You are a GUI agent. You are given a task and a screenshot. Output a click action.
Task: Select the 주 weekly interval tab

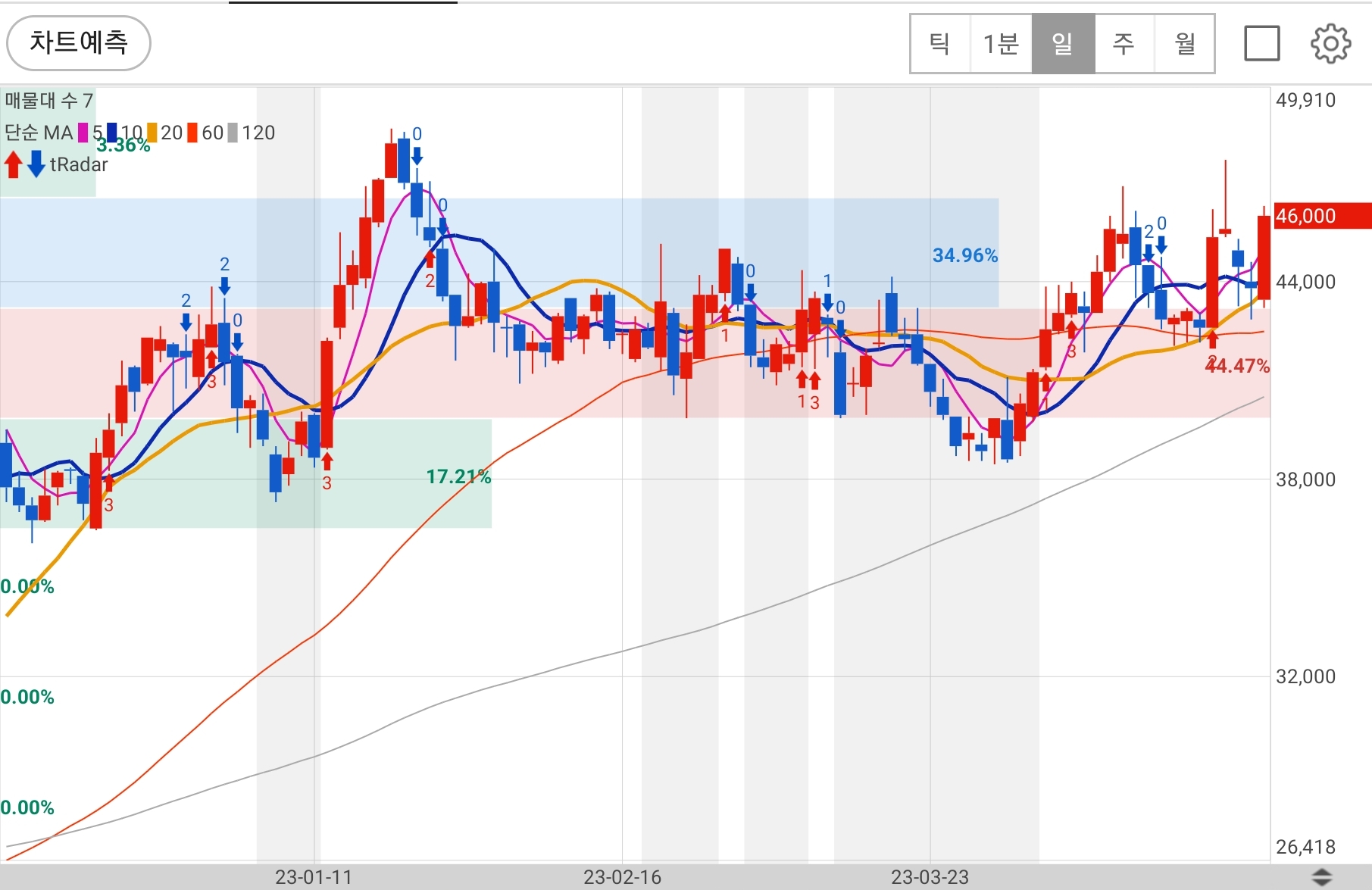[x=1124, y=43]
